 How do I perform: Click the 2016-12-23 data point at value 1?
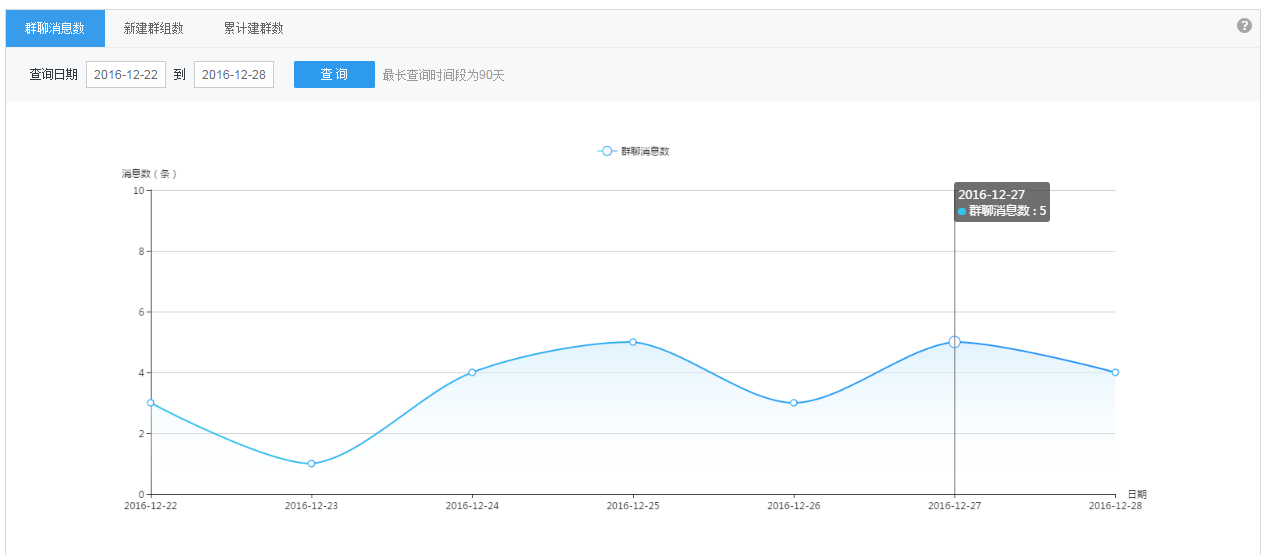[312, 464]
